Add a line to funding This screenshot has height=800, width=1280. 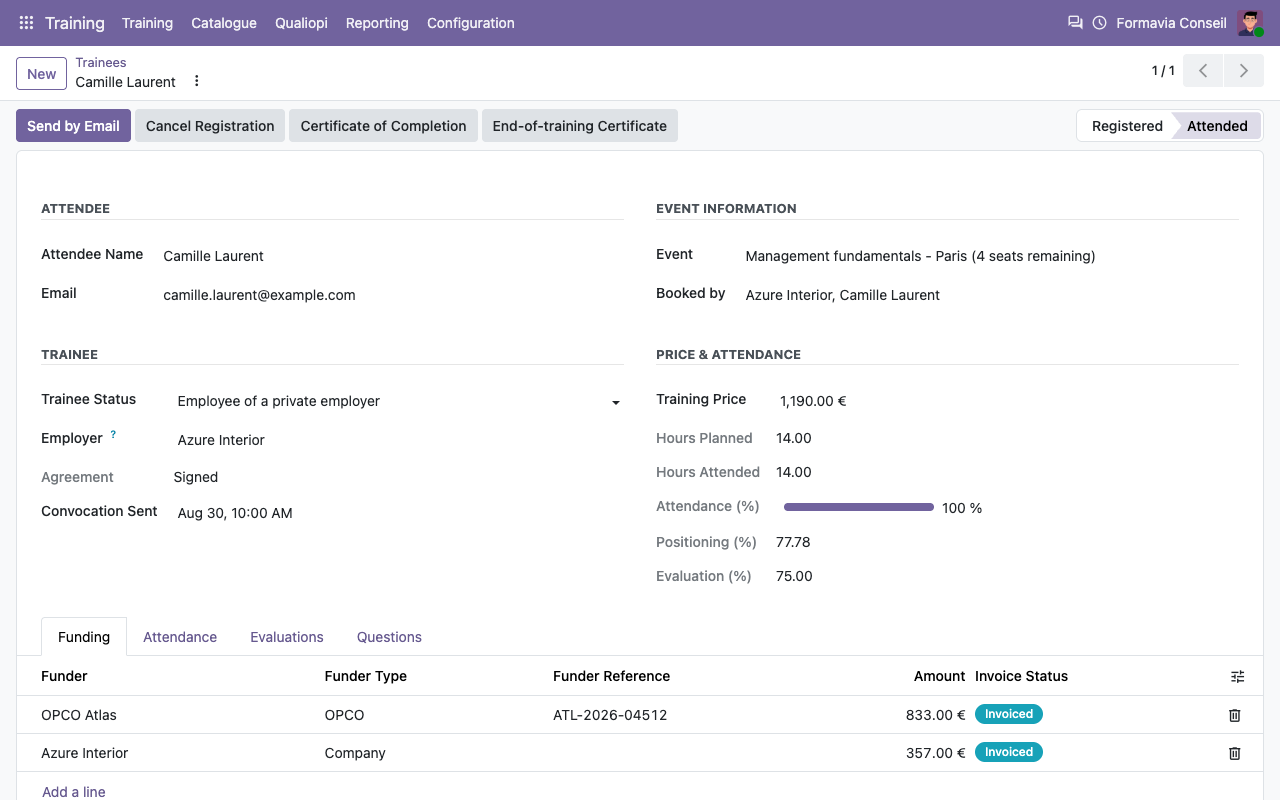74,791
